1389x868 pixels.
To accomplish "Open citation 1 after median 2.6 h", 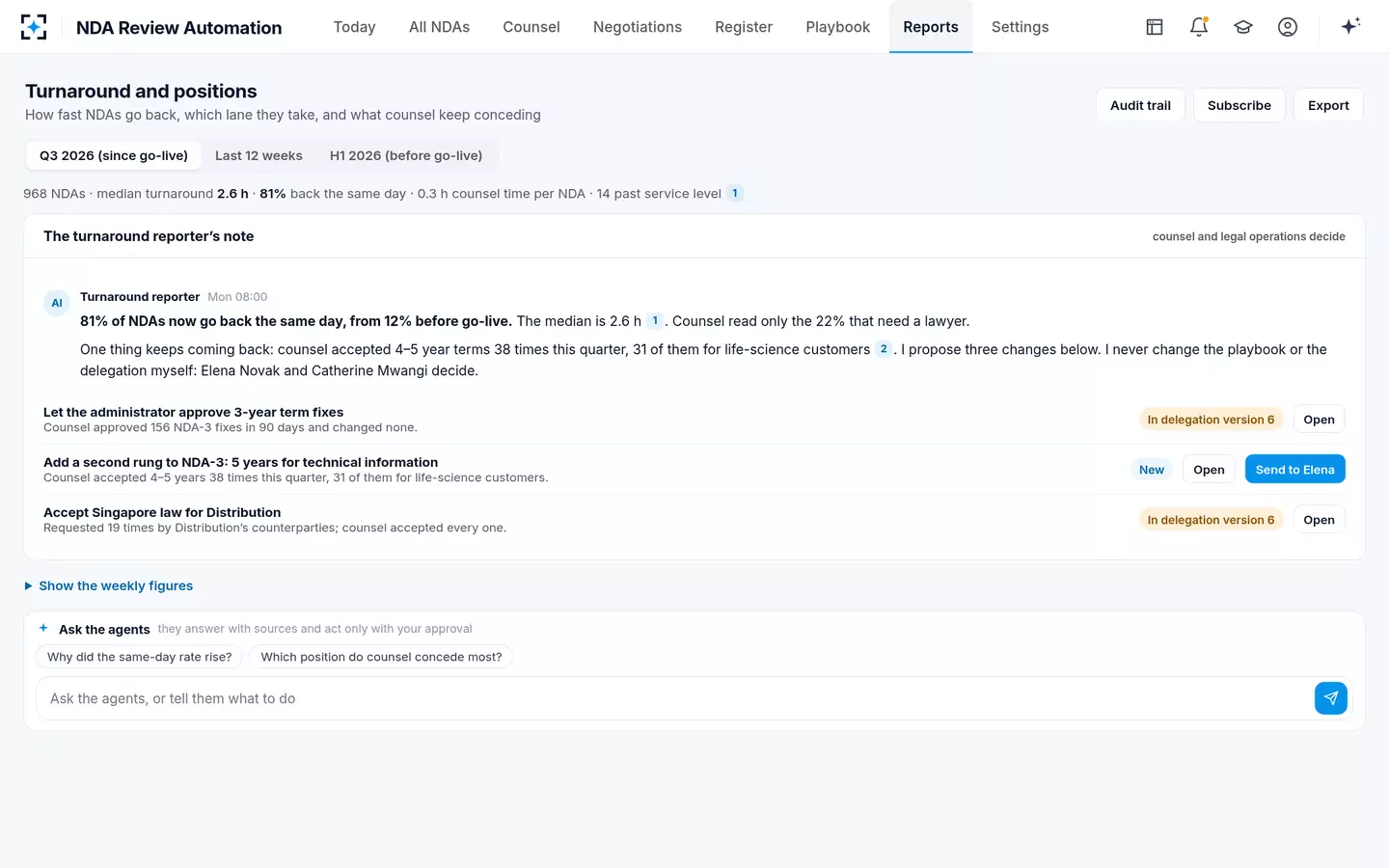I will (655, 321).
